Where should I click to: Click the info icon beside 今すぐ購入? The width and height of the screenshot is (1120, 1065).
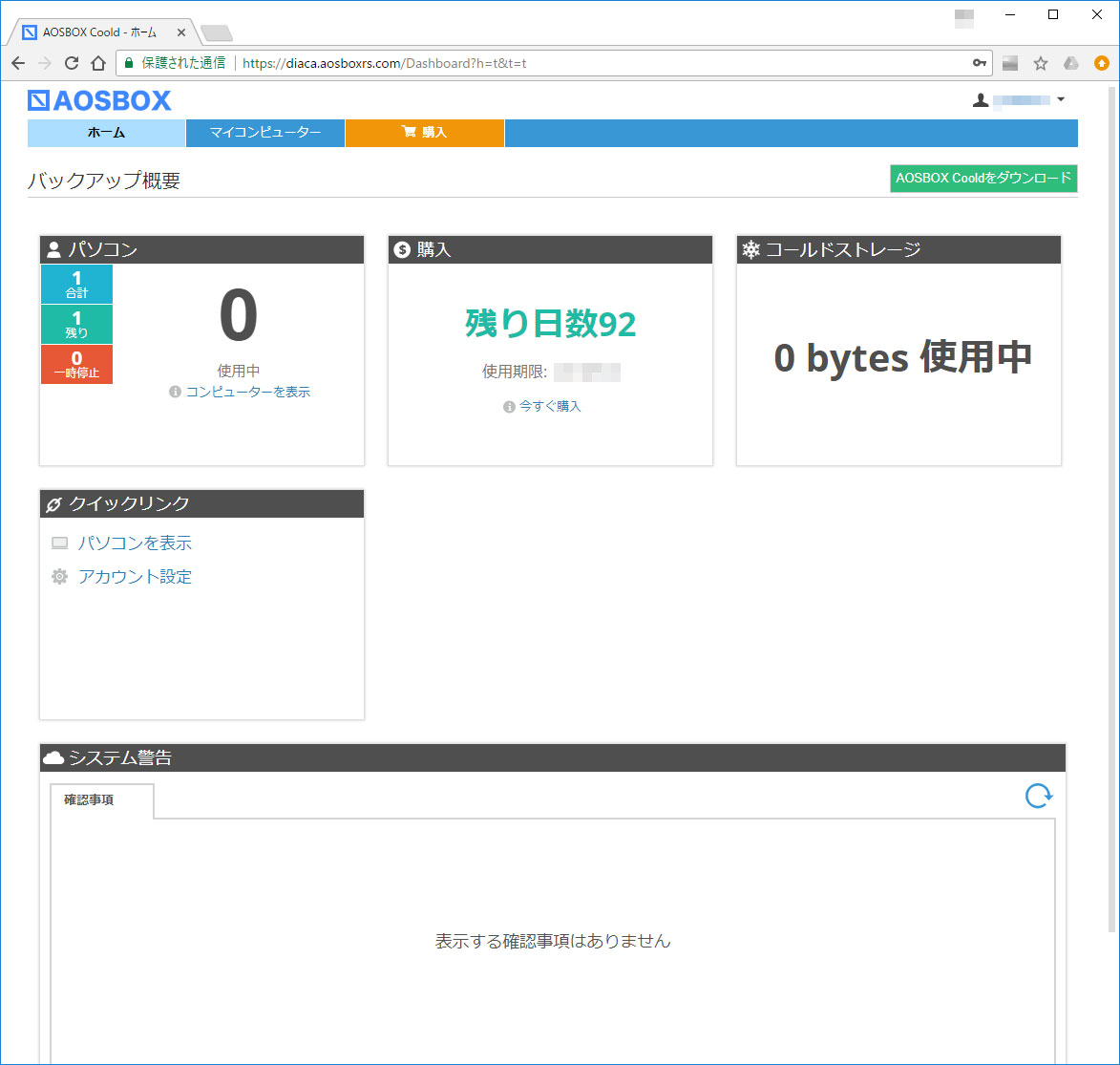pyautogui.click(x=509, y=407)
